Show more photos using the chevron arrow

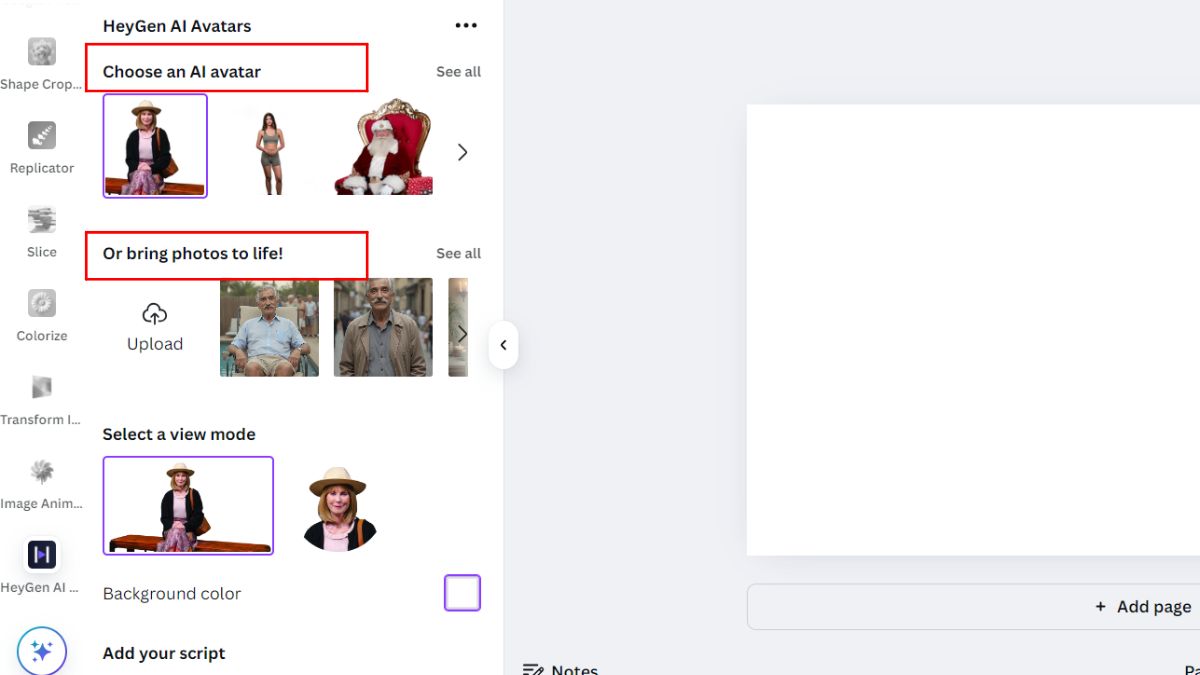(462, 333)
